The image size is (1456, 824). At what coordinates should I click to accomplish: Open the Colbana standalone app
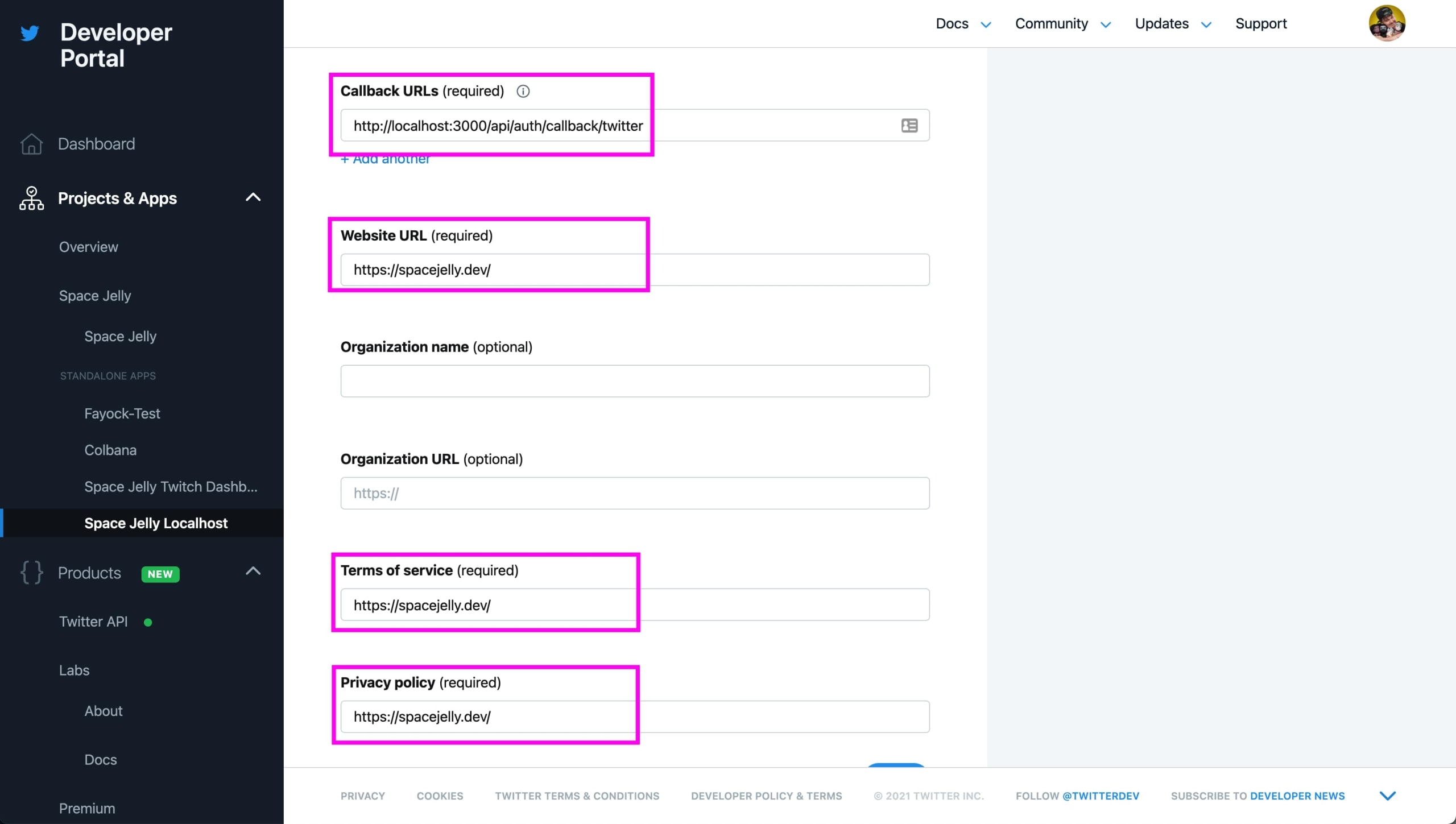tap(110, 450)
